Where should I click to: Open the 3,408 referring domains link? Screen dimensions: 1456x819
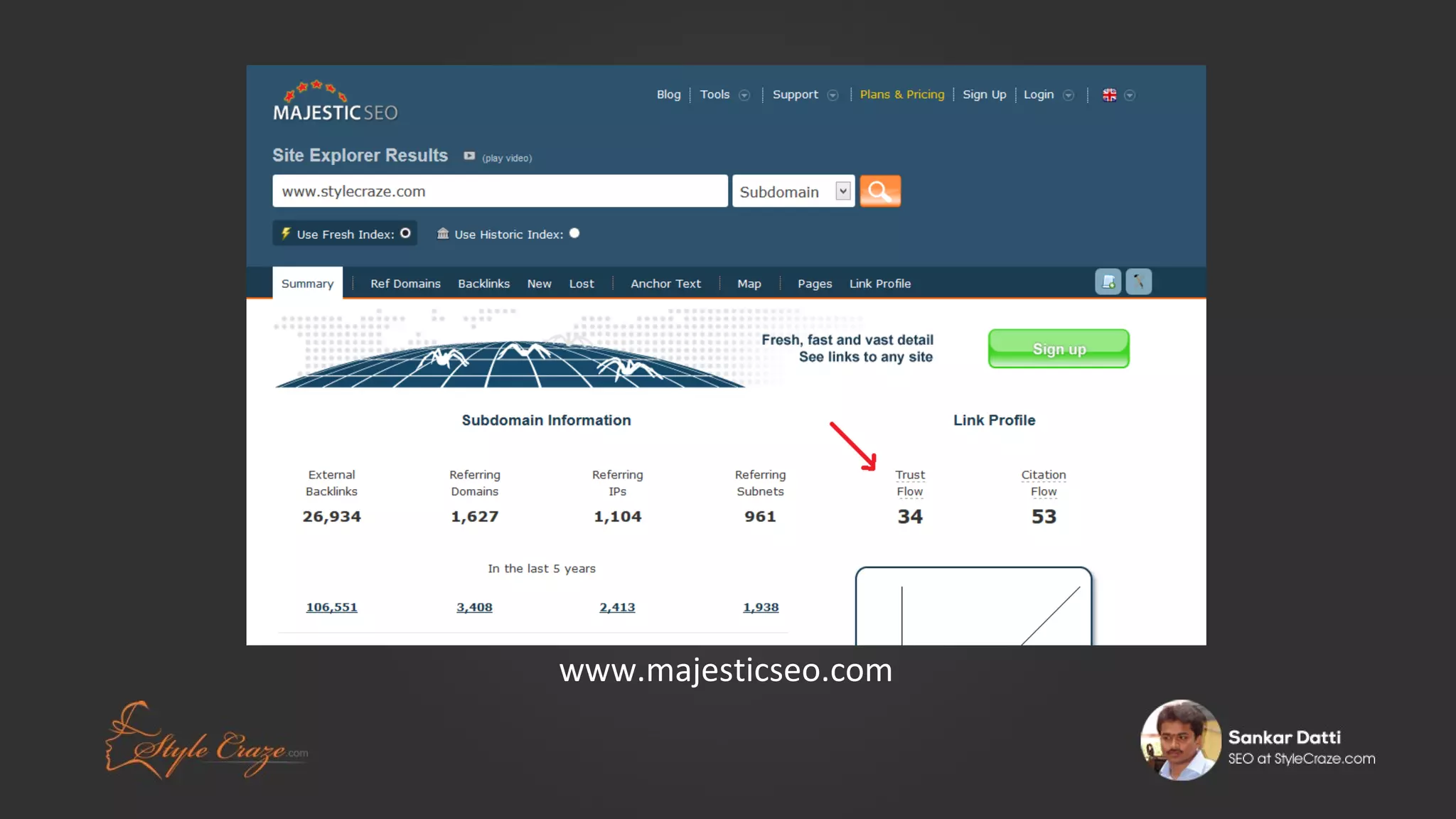(x=474, y=607)
